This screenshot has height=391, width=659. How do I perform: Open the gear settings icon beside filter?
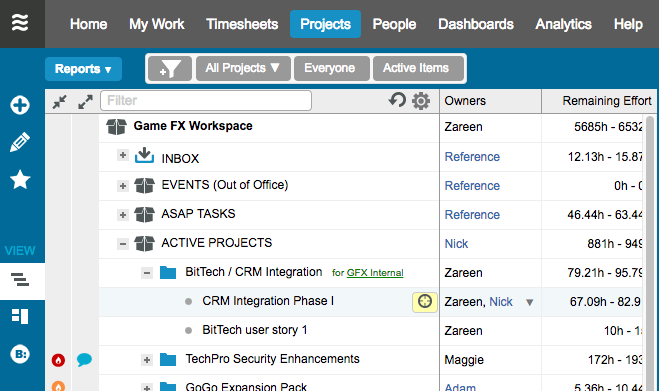point(421,101)
